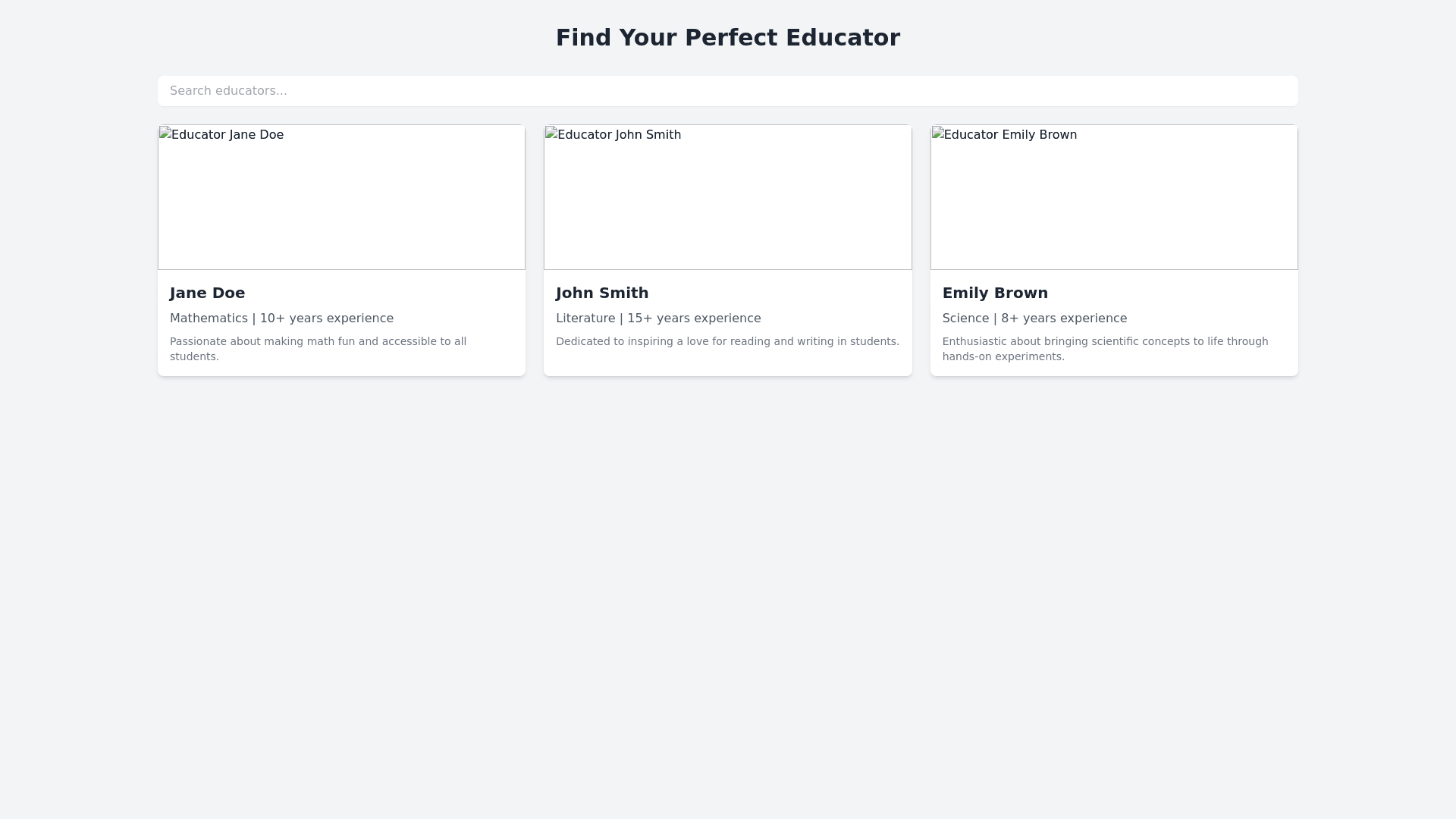Click the Educator Jane Doe alt text
1456x819 pixels.
(227, 134)
